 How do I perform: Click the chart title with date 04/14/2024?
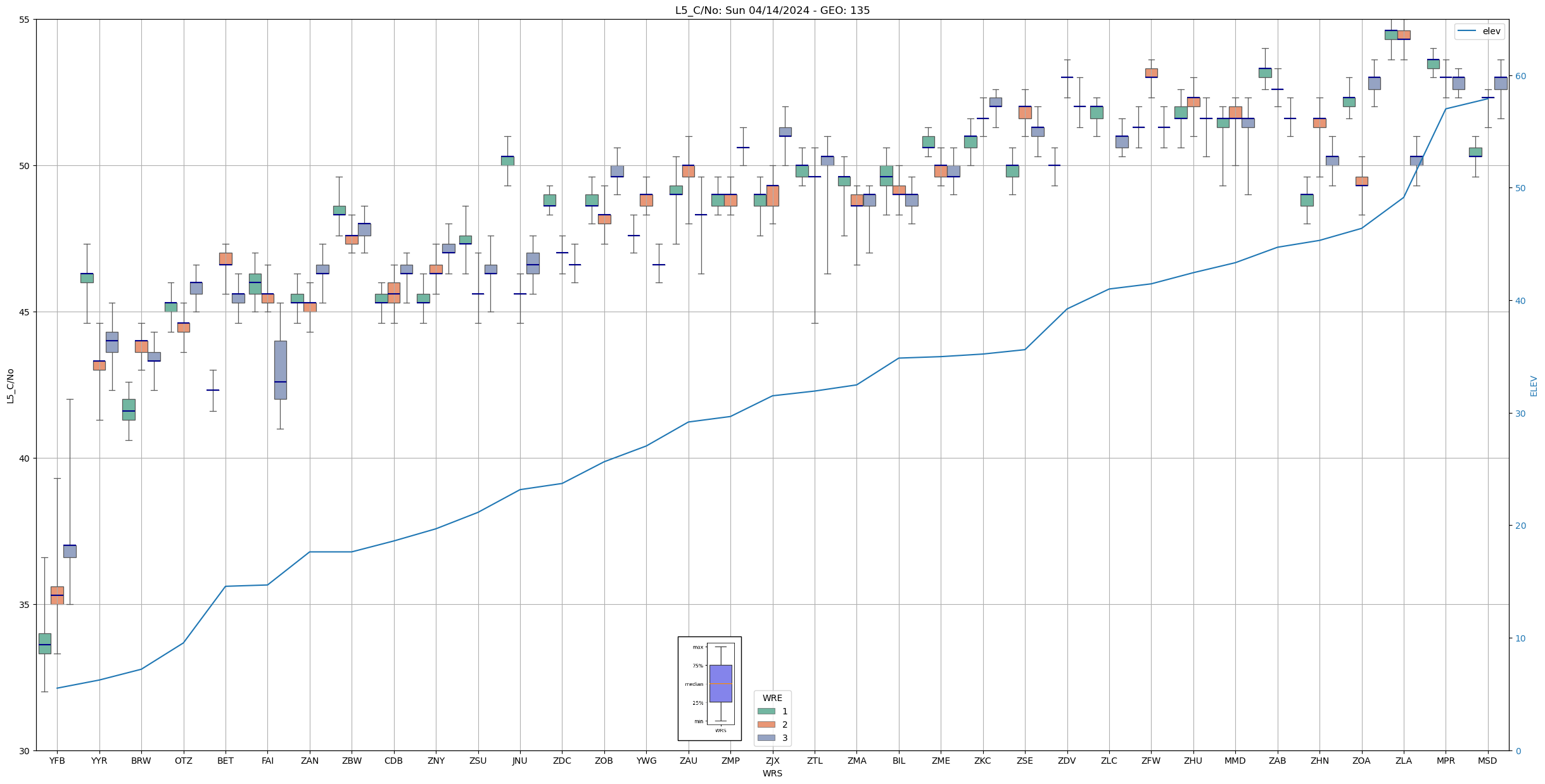click(x=772, y=10)
